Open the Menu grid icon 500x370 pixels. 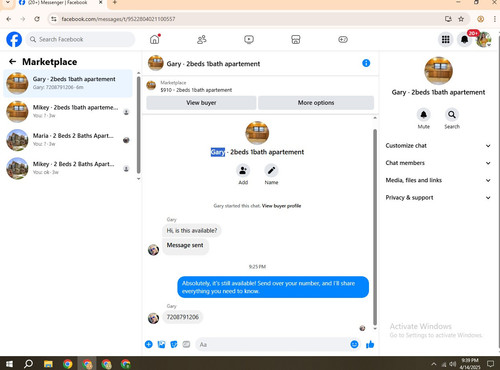tap(446, 39)
